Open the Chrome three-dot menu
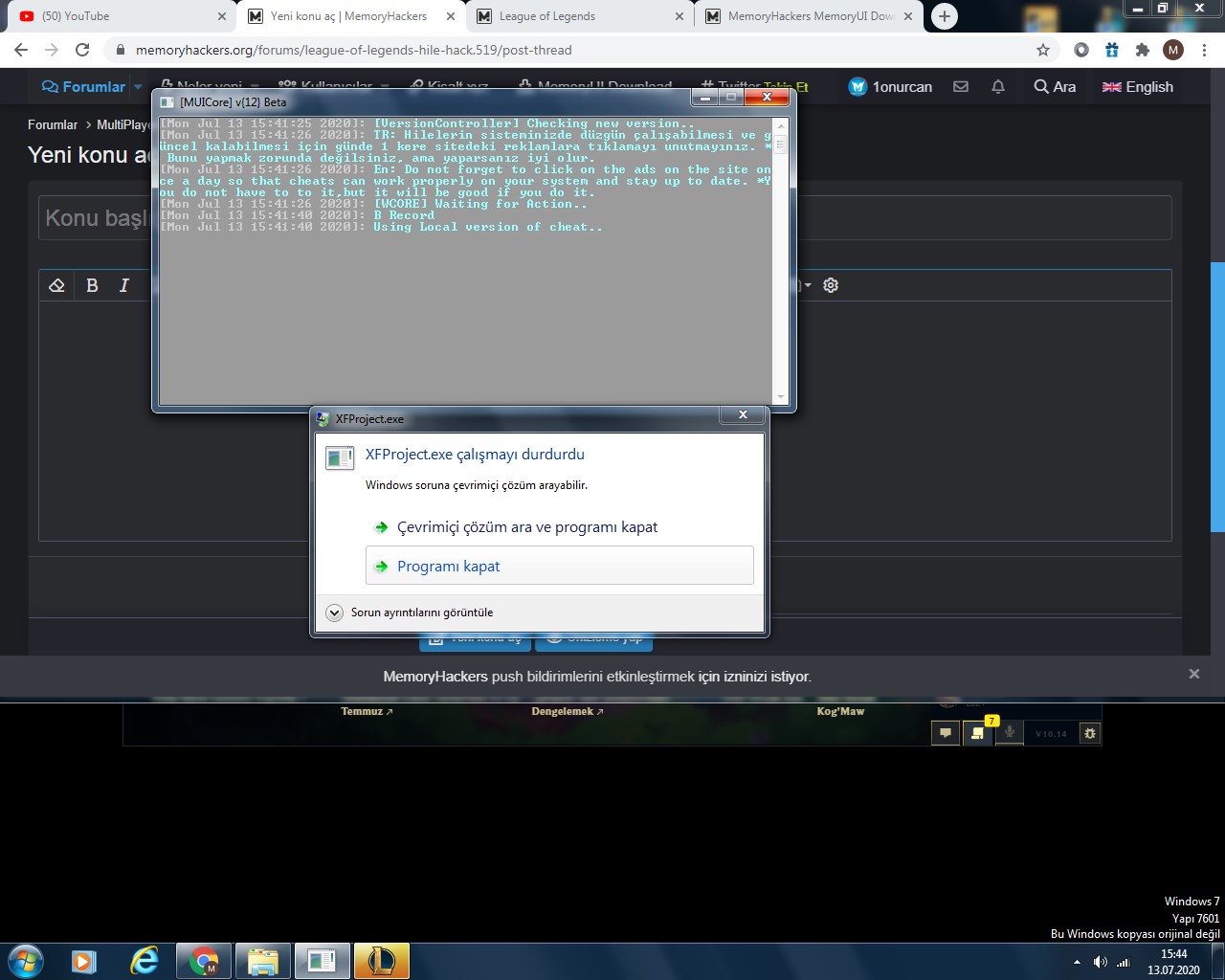Screen dimensions: 1225x980 click(x=1204, y=50)
